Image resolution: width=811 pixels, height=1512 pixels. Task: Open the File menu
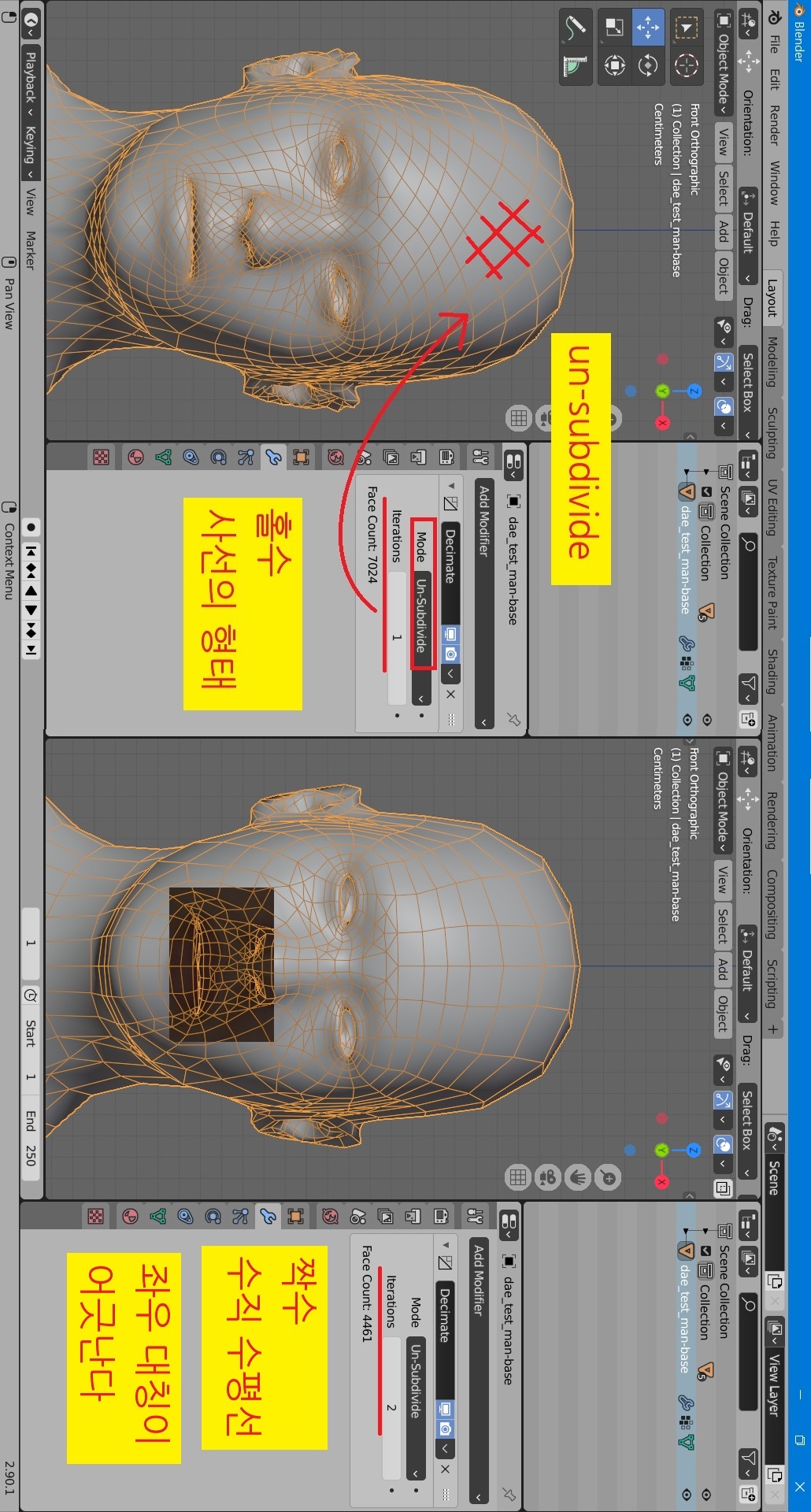pyautogui.click(x=775, y=44)
